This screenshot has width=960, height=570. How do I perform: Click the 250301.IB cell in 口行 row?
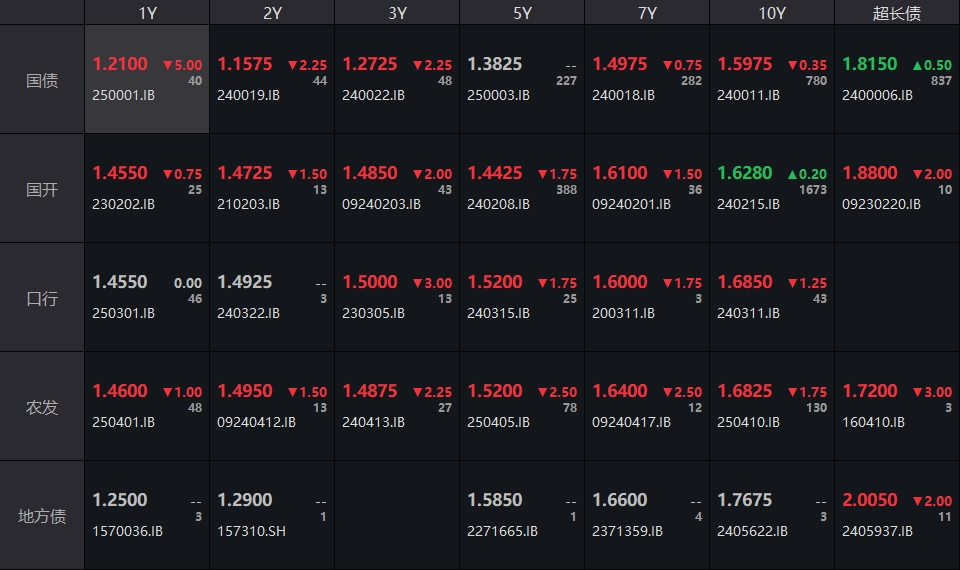147,297
